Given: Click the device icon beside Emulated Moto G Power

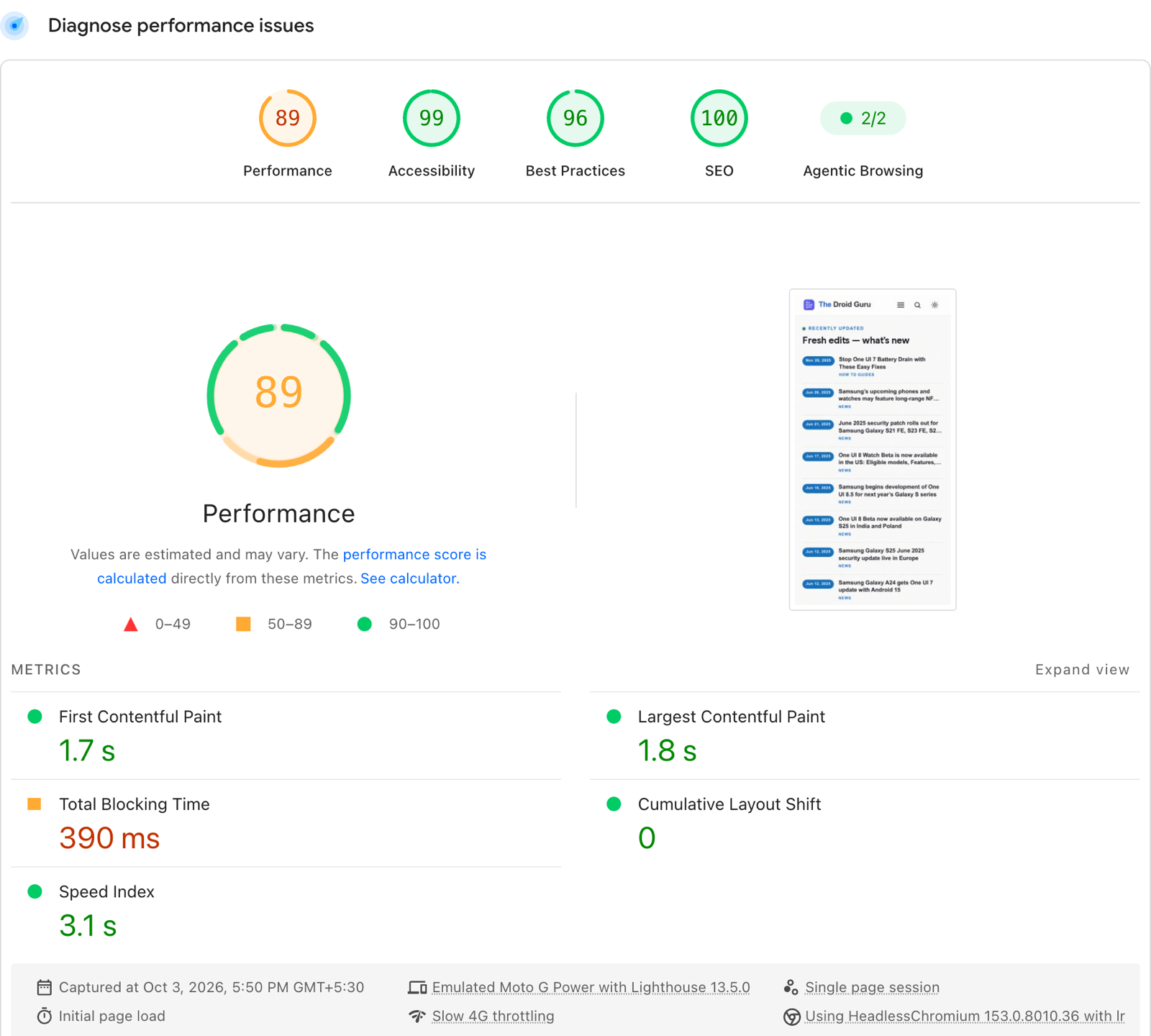Looking at the screenshot, I should tap(417, 988).
